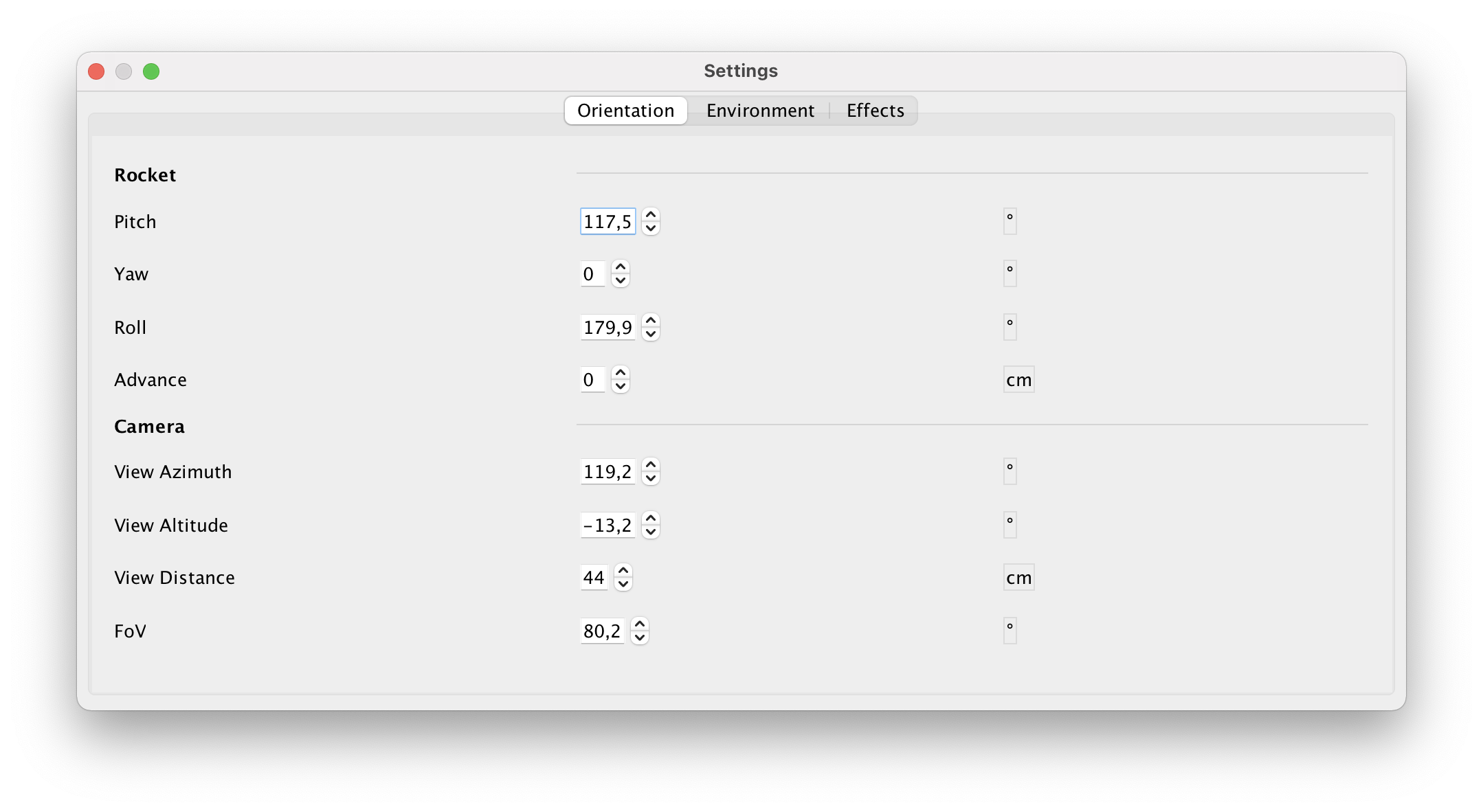Viewport: 1483px width, 812px height.
Task: Click inside the Pitch input field
Action: click(x=607, y=221)
